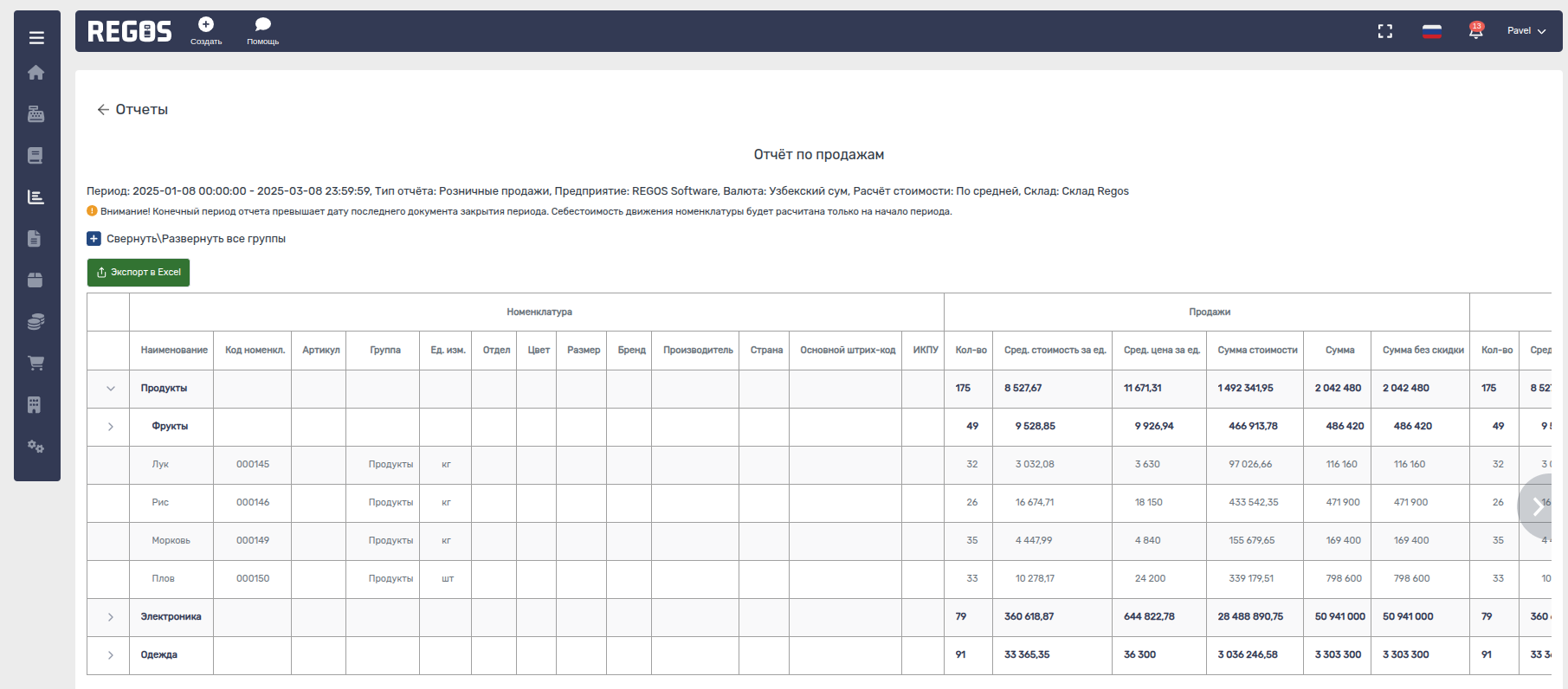Toggle fullscreen mode icon
Viewport: 1568px width, 689px height.
1385,31
